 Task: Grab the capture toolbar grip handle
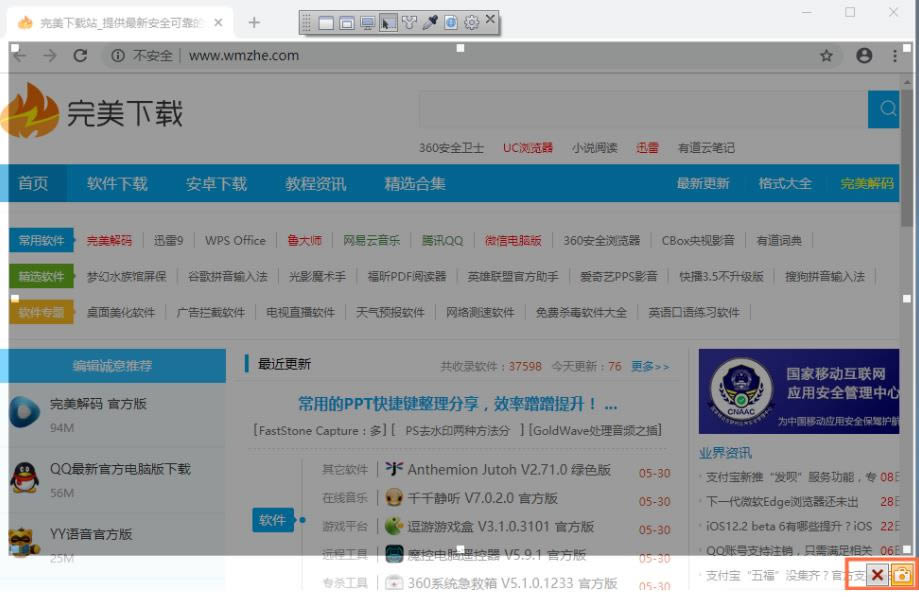(306, 23)
